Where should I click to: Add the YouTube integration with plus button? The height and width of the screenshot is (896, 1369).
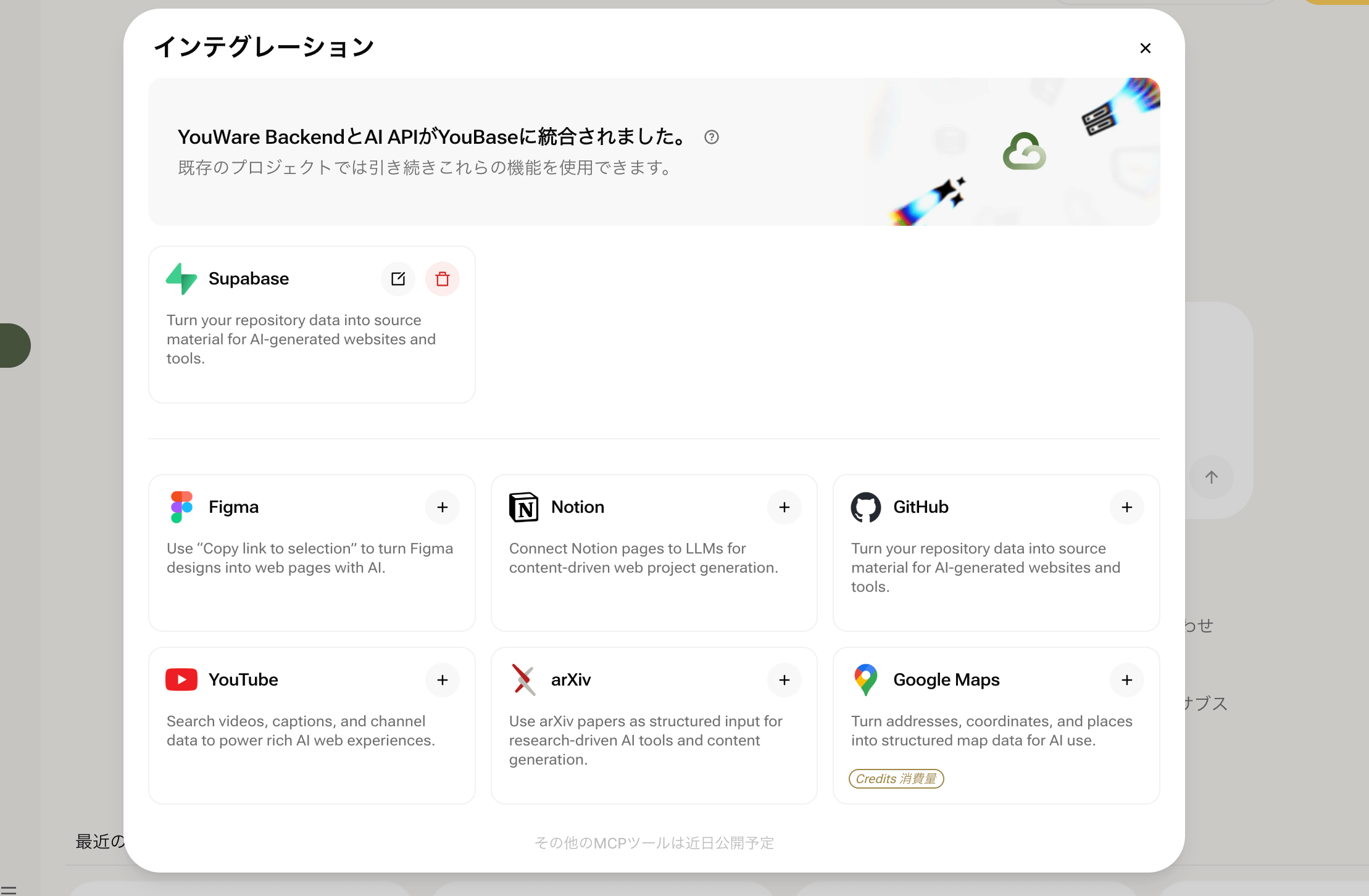pyautogui.click(x=442, y=679)
